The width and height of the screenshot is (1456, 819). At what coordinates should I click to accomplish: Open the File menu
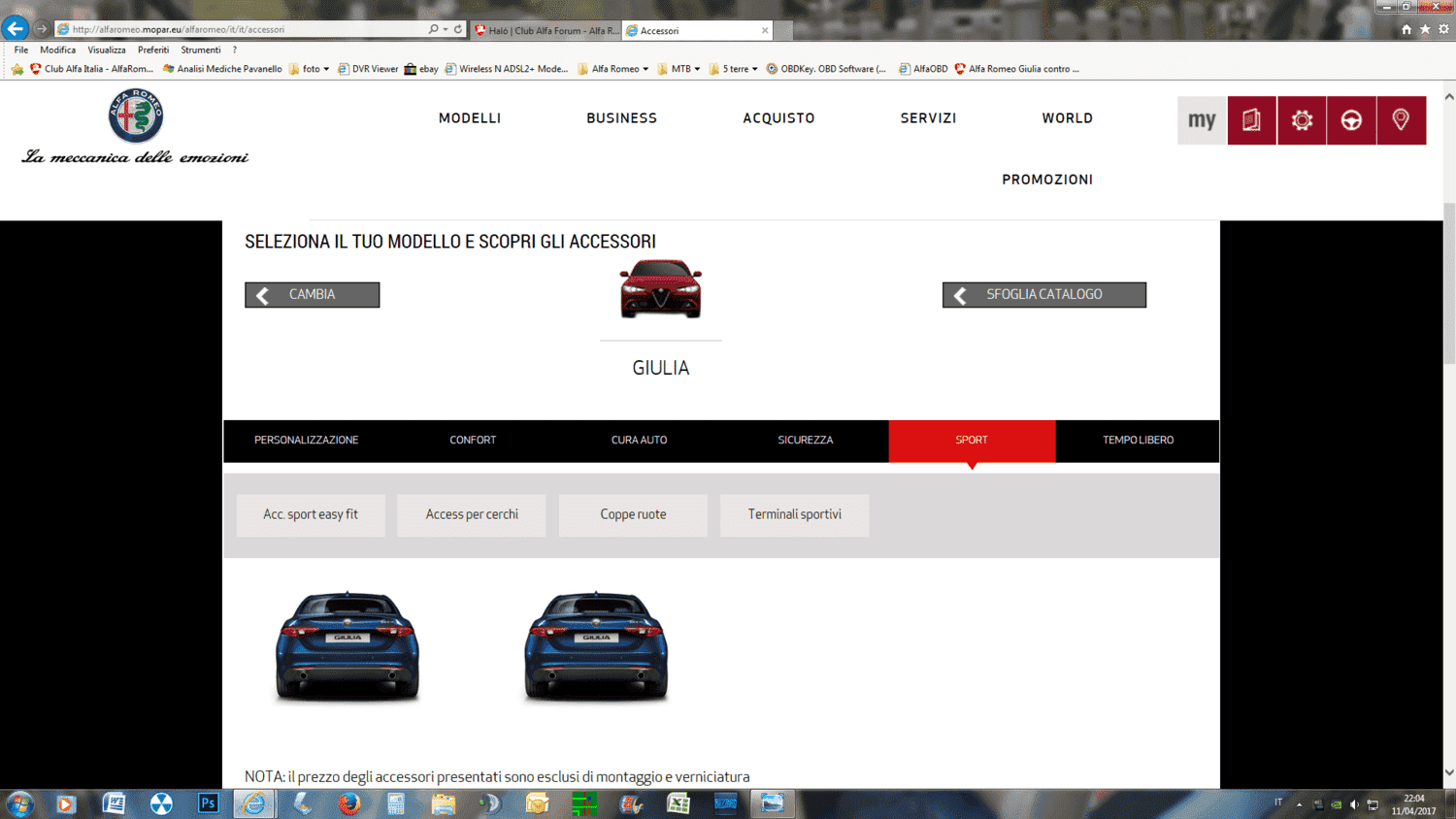click(21, 49)
